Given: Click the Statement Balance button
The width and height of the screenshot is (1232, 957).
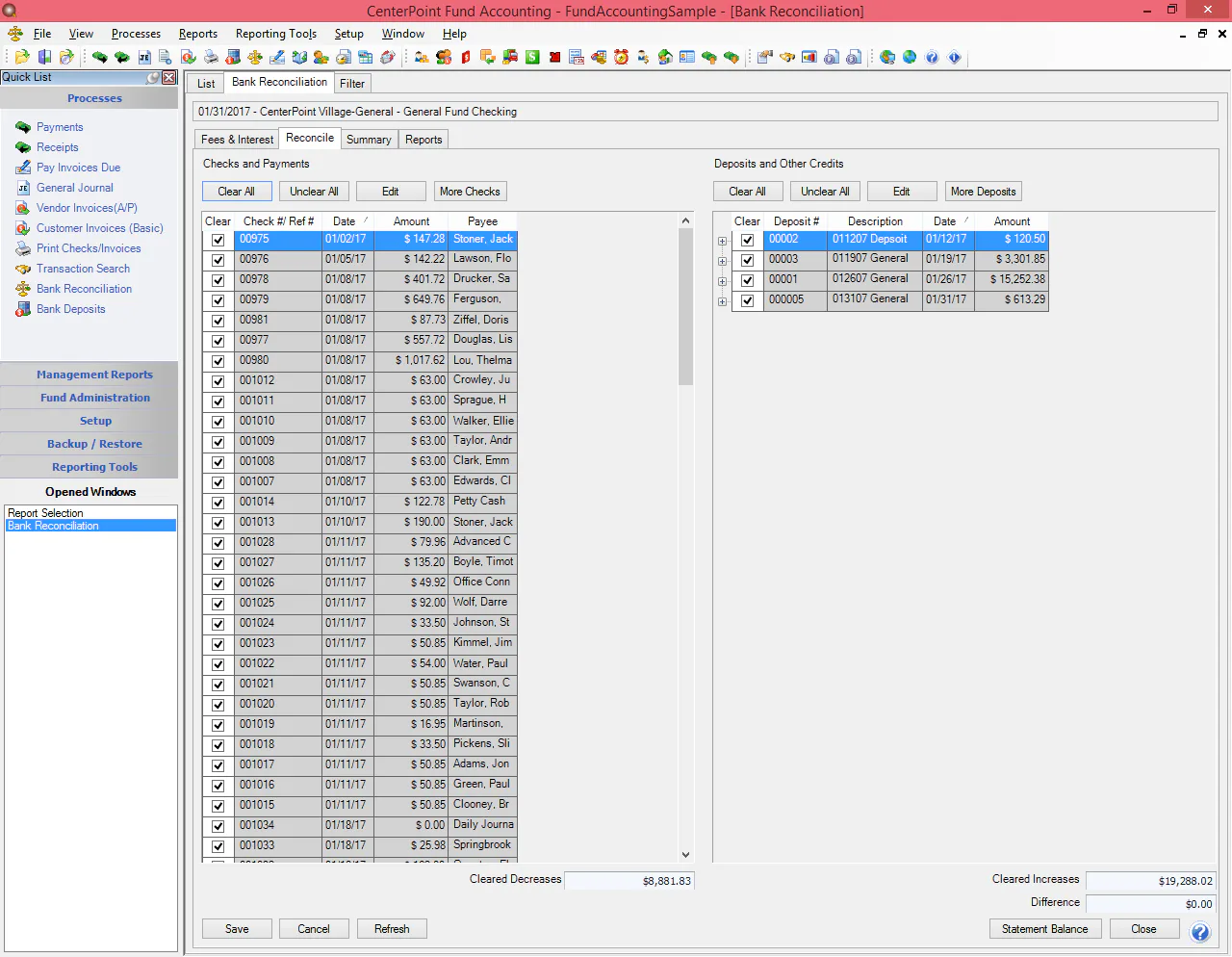Looking at the screenshot, I should pos(1044,929).
